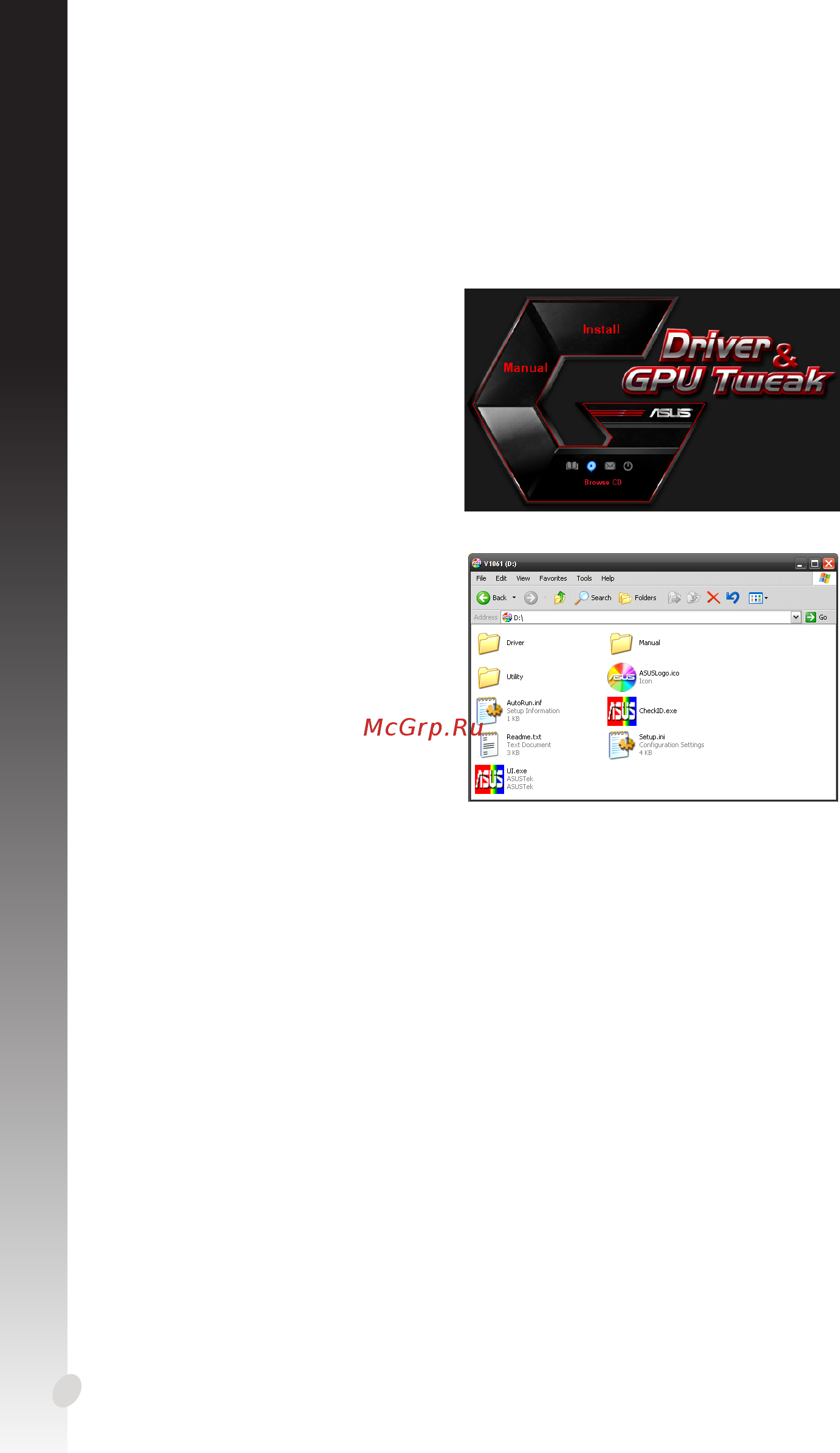The image size is (840, 1453).
Task: Go up one folder level
Action: 560,598
